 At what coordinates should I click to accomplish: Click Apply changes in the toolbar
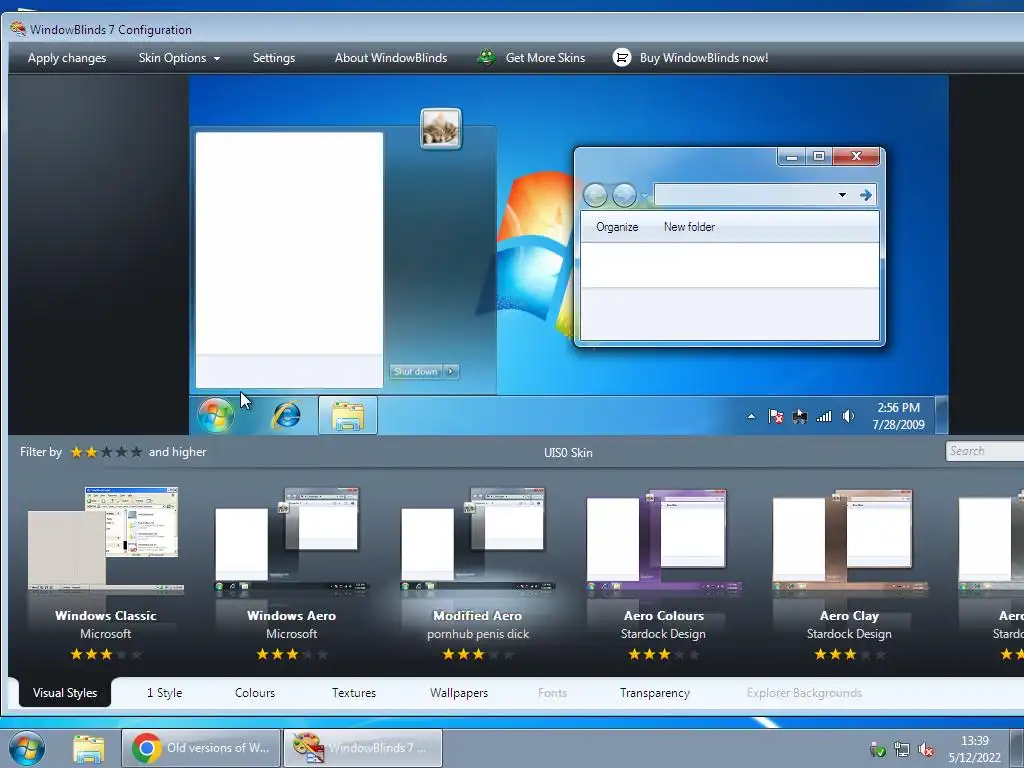tap(67, 58)
